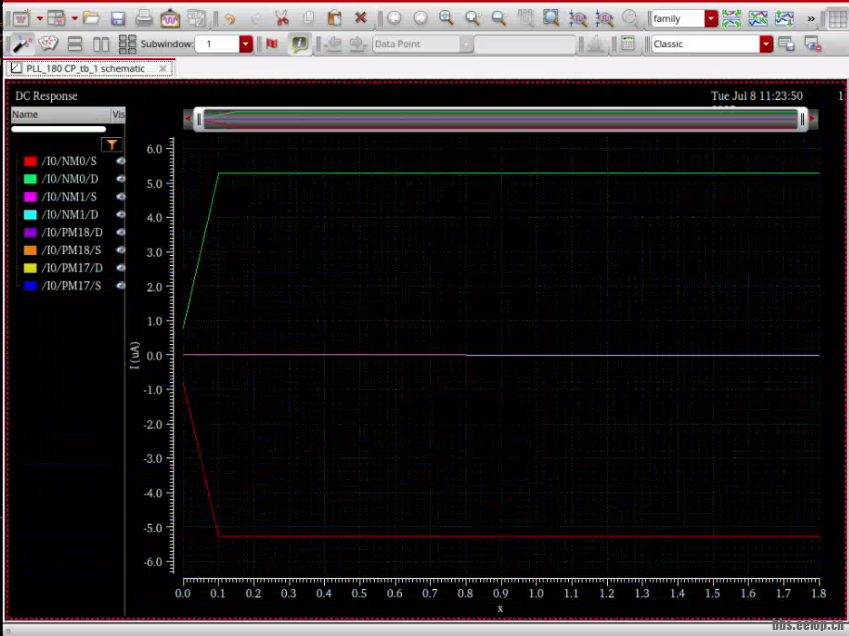Cut selected trace with the scissors icon
Image resolution: width=849 pixels, height=636 pixels.
tap(282, 18)
